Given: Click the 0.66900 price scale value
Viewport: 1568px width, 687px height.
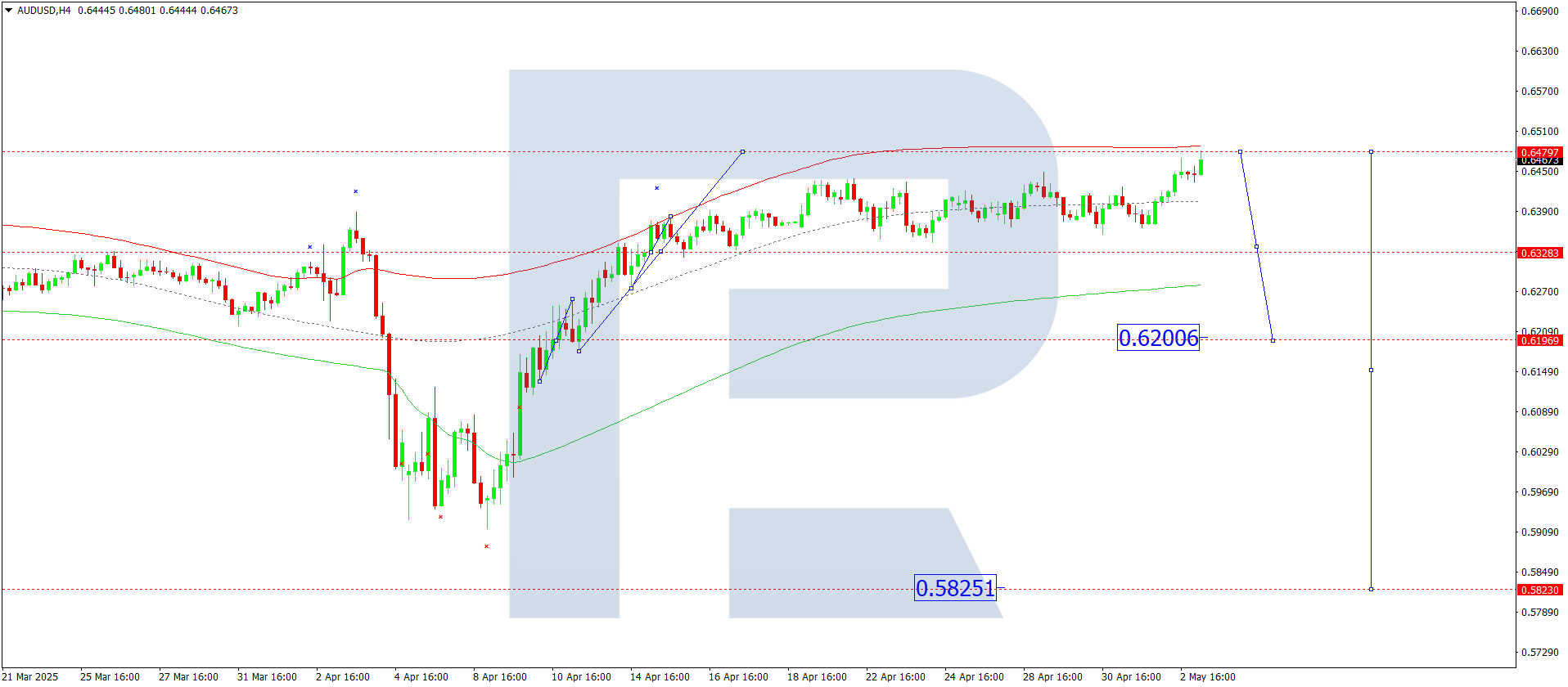Looking at the screenshot, I should (1539, 11).
